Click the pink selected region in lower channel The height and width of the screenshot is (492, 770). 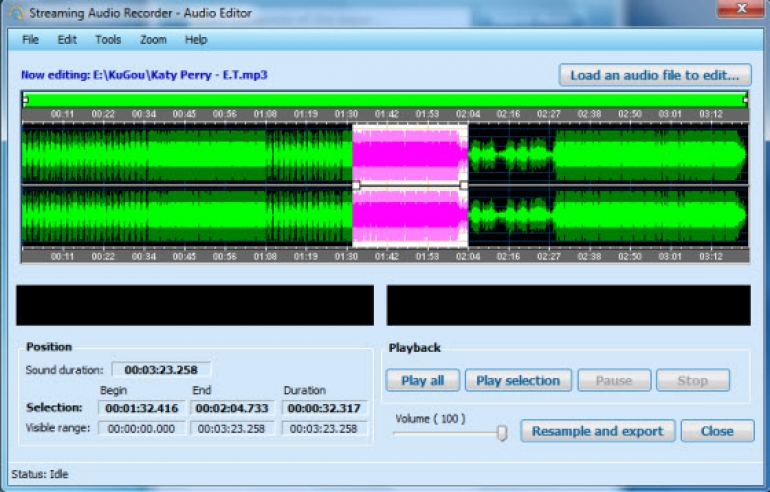[410, 216]
